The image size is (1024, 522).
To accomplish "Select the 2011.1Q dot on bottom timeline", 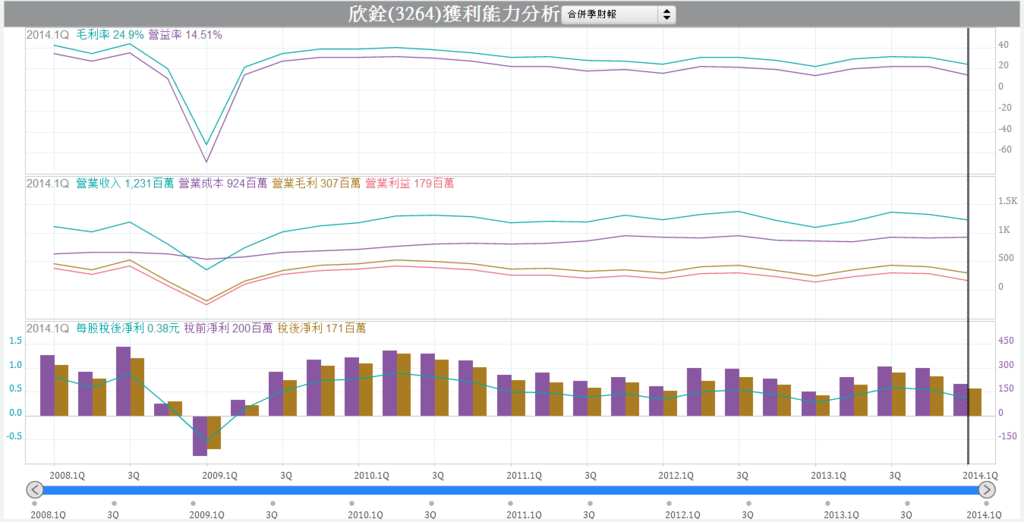I will pyautogui.click(x=511, y=503).
